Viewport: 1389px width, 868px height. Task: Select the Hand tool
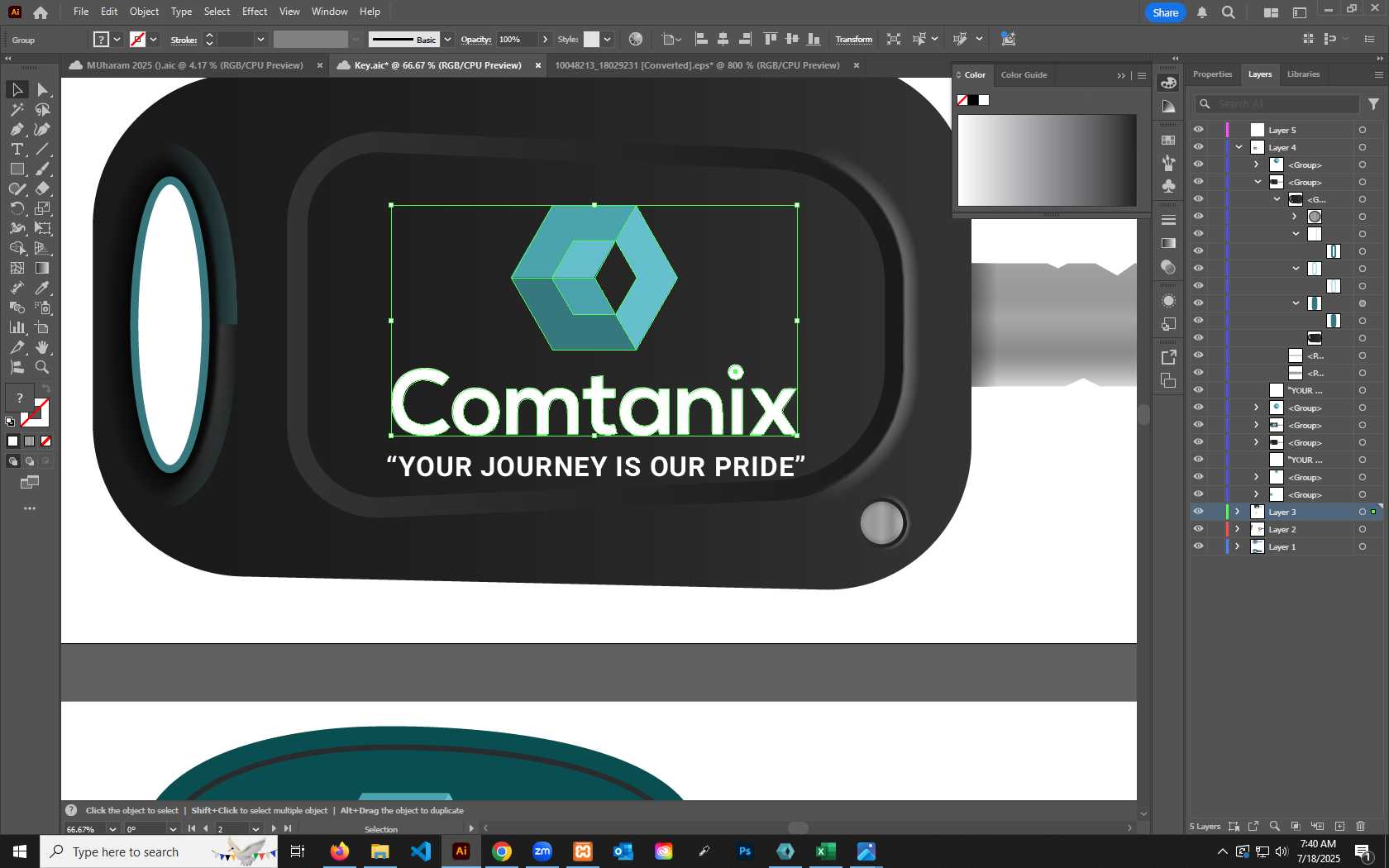tap(42, 347)
